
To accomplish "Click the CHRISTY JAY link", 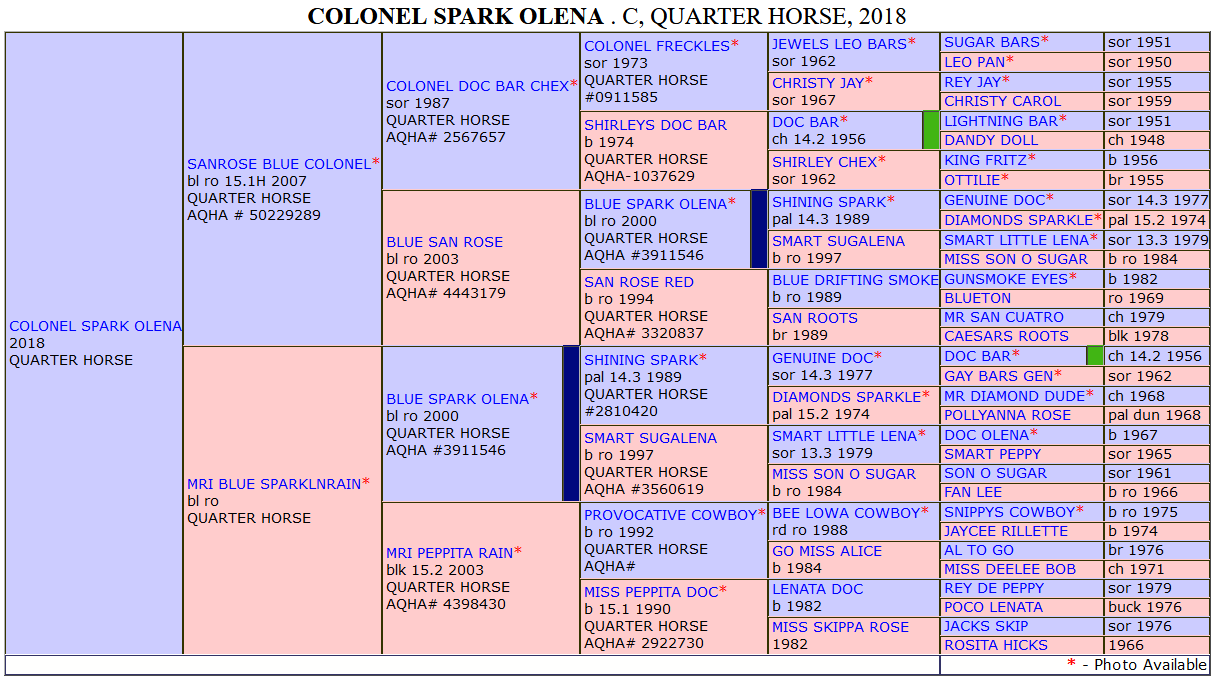I will (817, 83).
